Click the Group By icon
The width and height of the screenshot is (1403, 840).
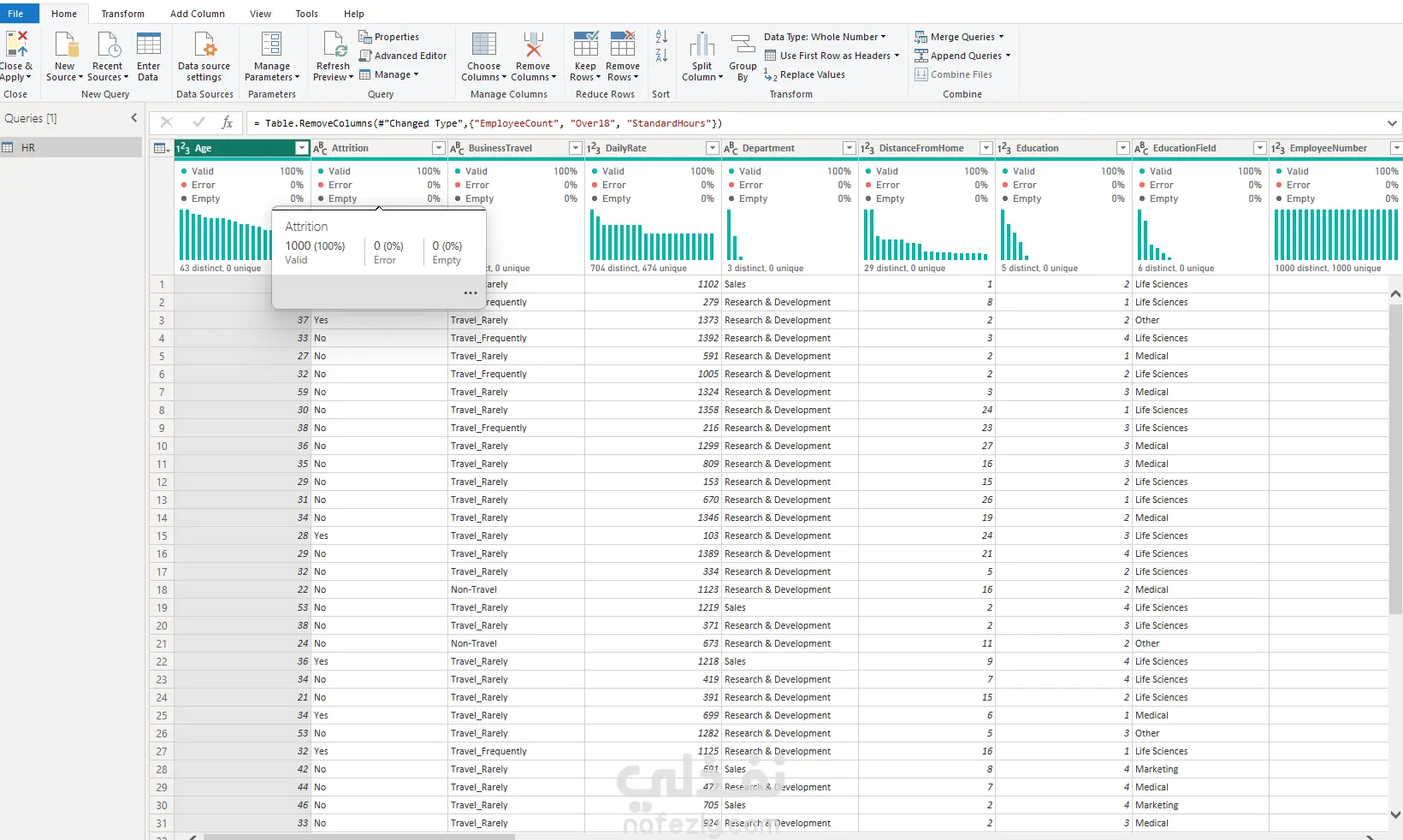point(743,44)
